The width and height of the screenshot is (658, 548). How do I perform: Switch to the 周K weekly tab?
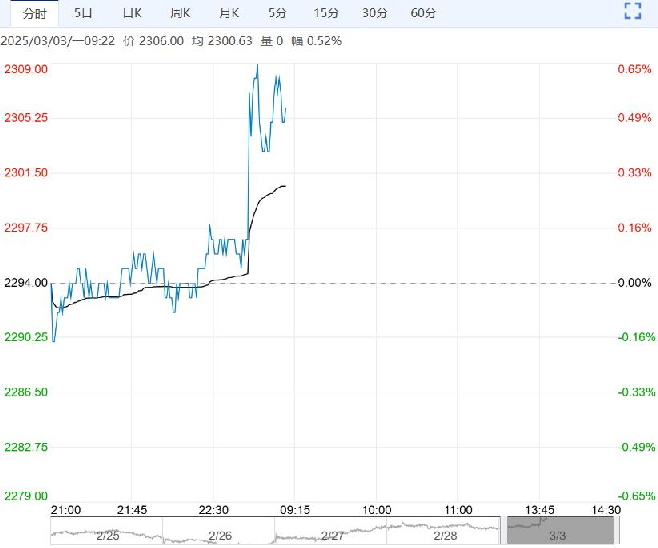tap(180, 12)
